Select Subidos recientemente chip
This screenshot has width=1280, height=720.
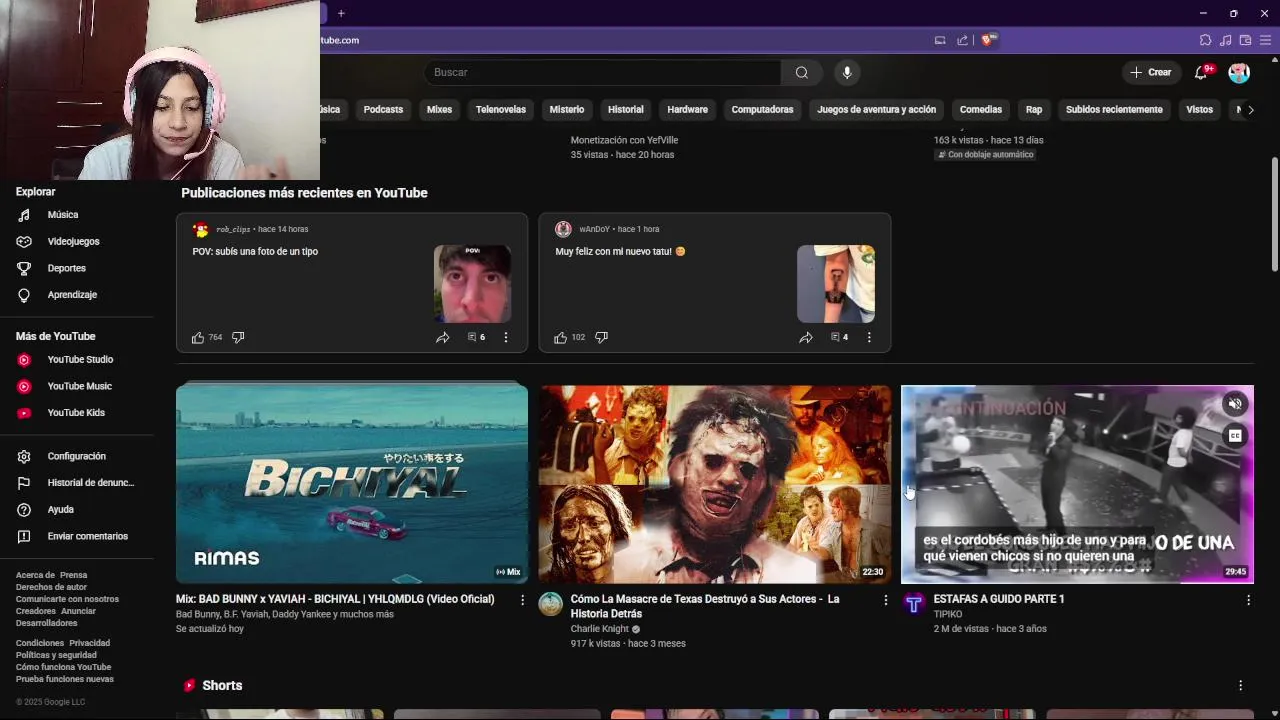pyautogui.click(x=1114, y=109)
